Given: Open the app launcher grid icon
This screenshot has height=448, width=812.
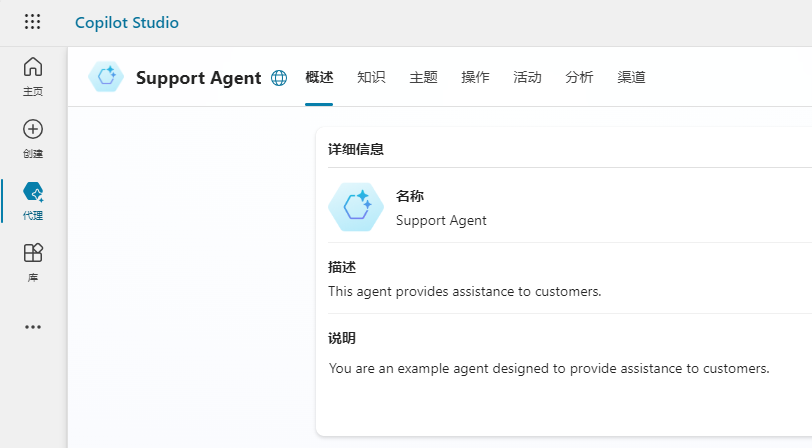Looking at the screenshot, I should click(33, 22).
